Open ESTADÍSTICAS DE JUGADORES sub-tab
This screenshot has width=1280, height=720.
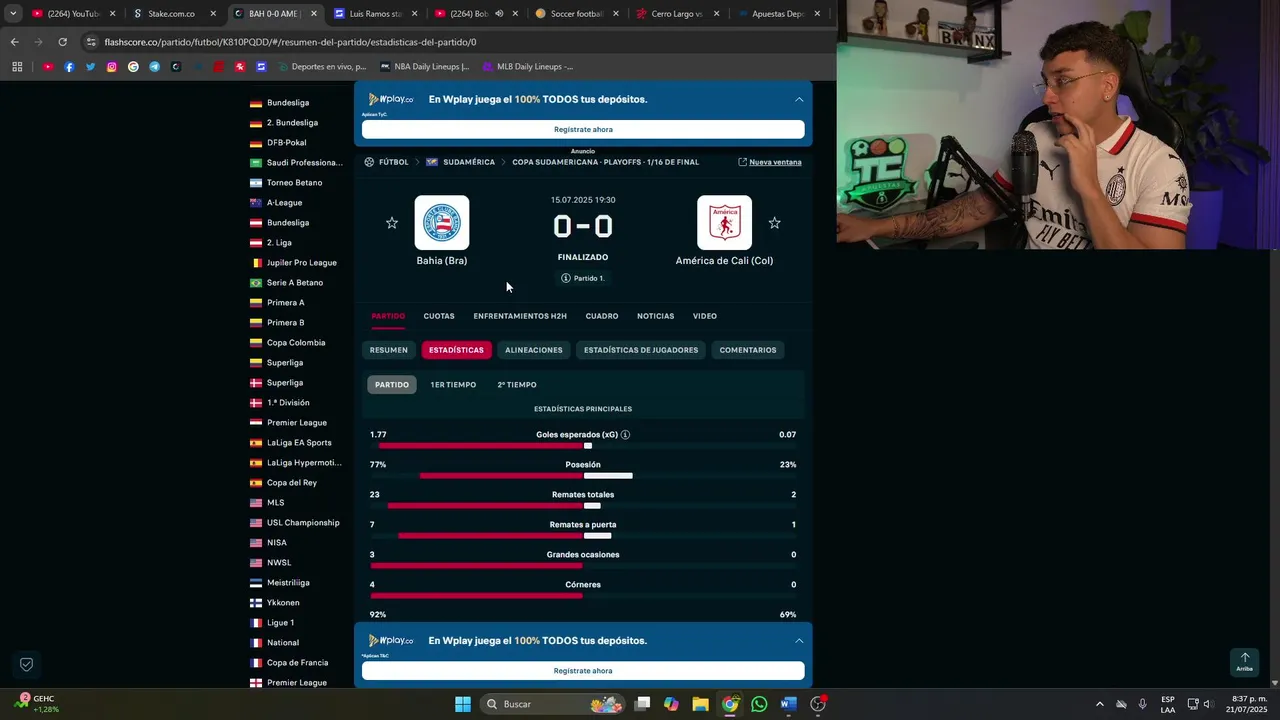pyautogui.click(x=641, y=350)
